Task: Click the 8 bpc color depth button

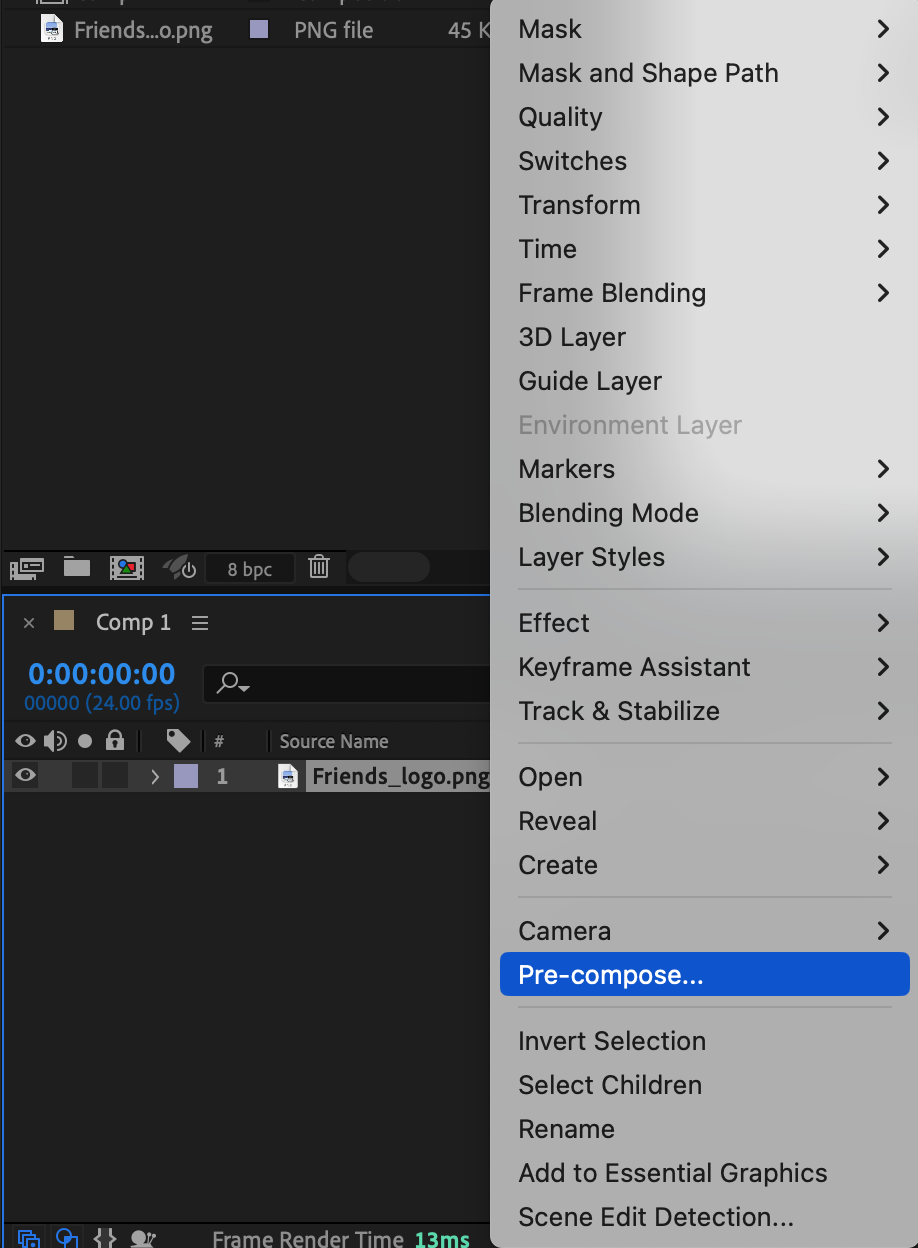Action: click(250, 569)
